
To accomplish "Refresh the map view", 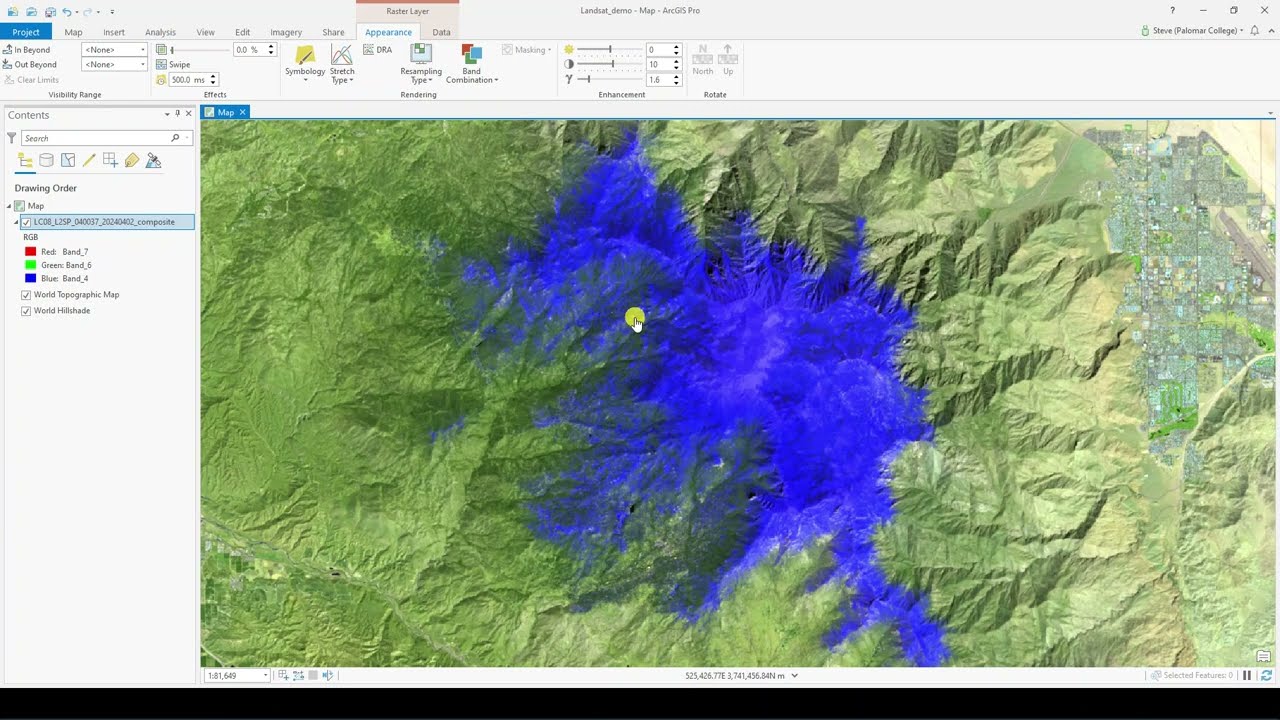I will pos(1266,675).
